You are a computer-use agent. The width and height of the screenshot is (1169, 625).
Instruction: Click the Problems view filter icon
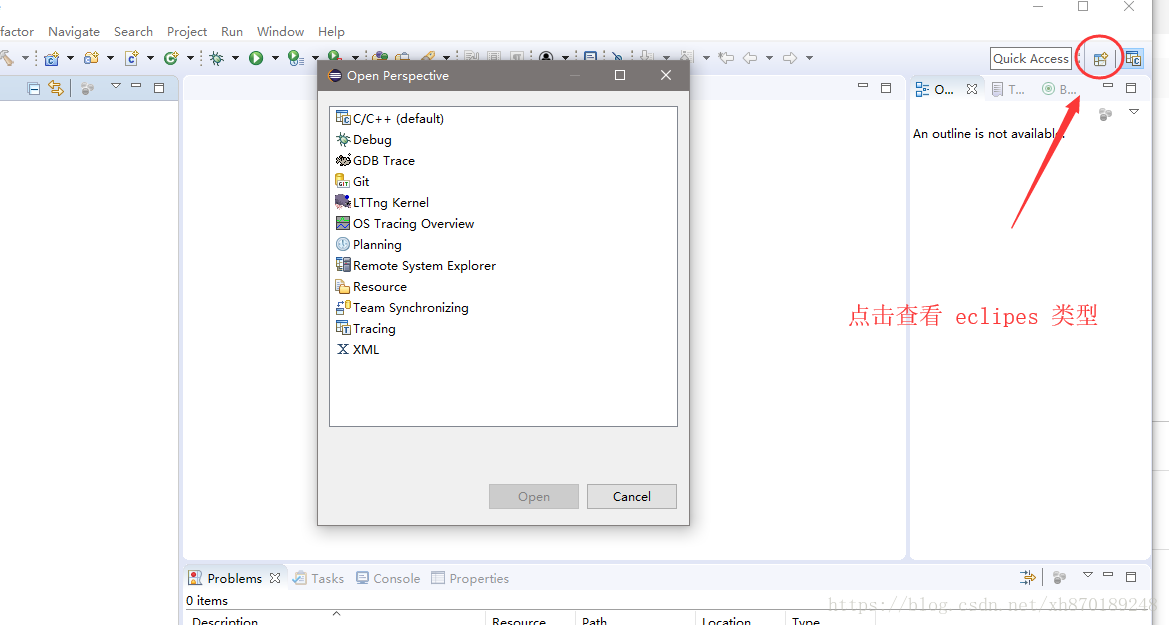click(1027, 577)
